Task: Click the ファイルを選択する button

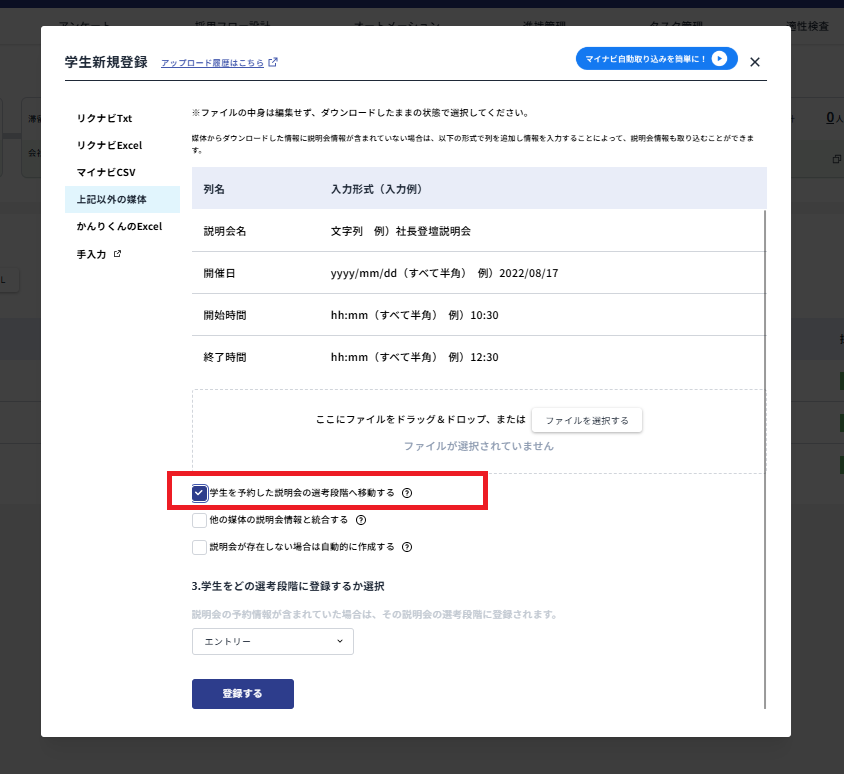Action: click(588, 419)
